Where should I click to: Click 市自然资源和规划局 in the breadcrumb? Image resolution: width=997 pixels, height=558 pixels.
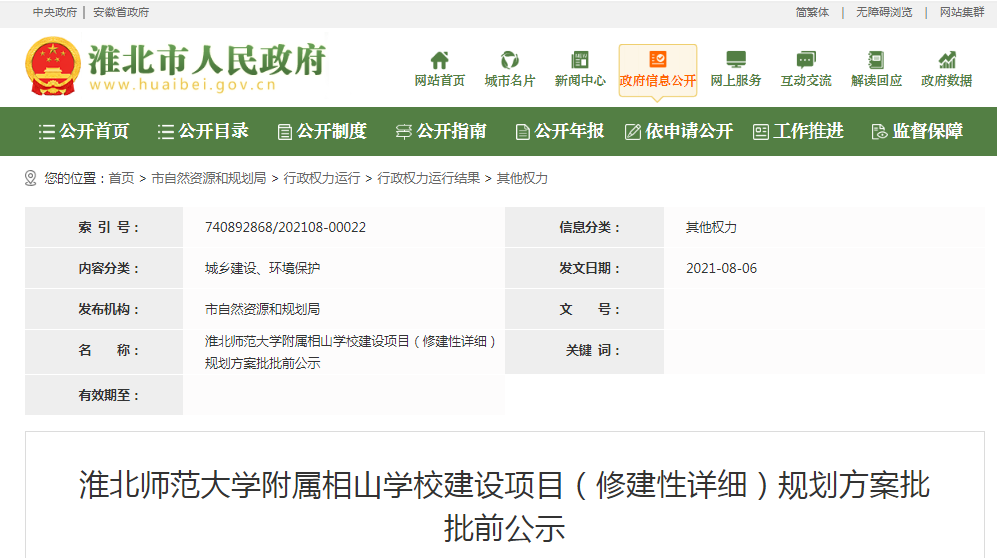(x=209, y=179)
